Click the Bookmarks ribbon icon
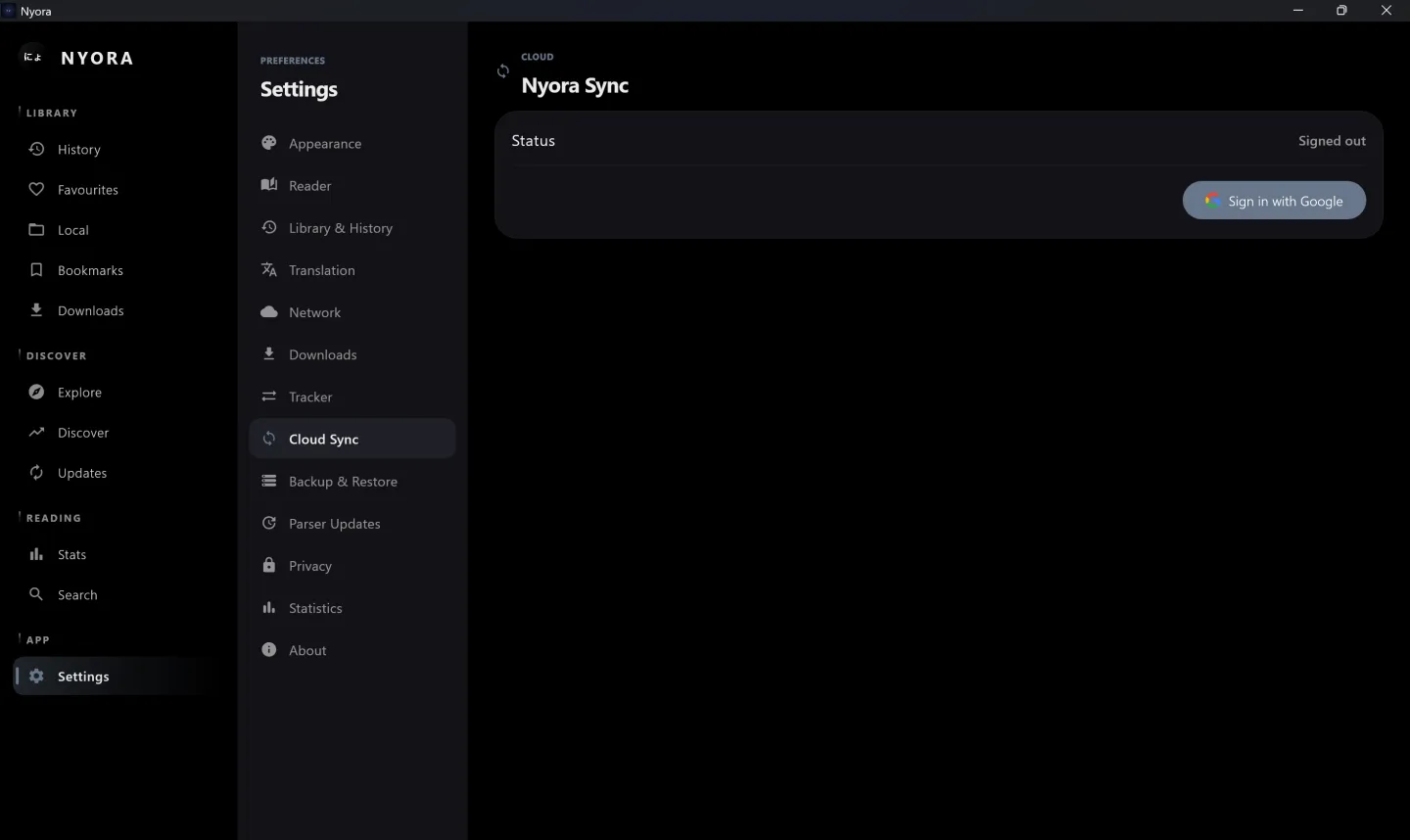Screen dimensions: 1410x840 [36, 269]
